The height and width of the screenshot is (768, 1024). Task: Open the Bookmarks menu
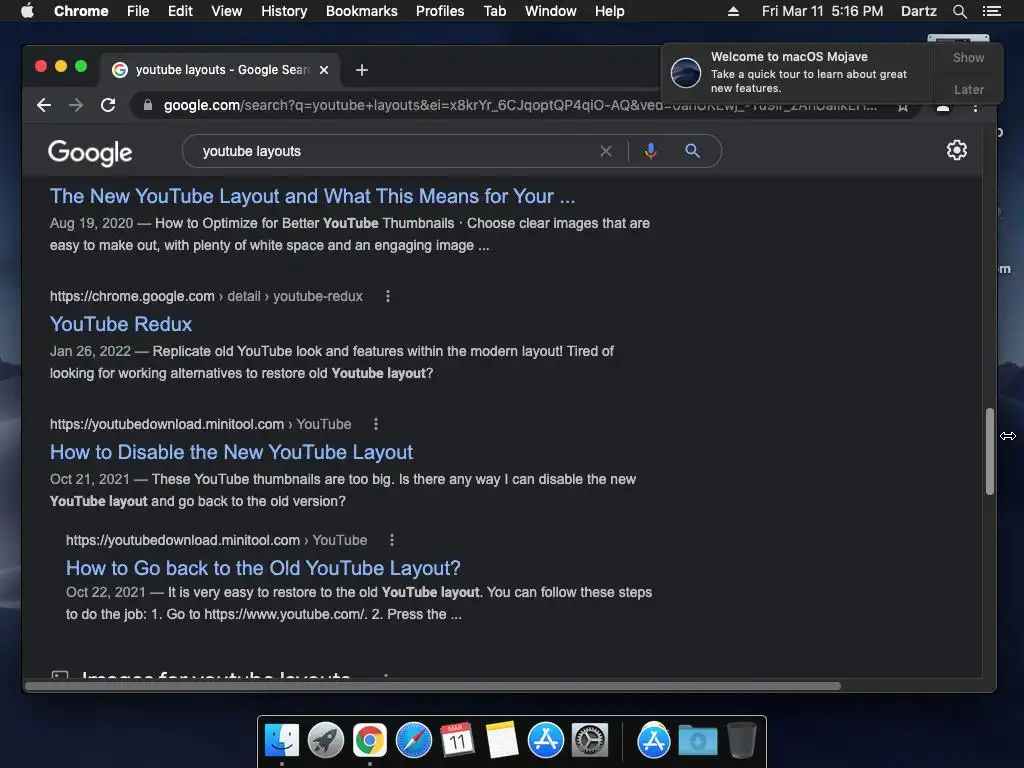click(x=362, y=11)
